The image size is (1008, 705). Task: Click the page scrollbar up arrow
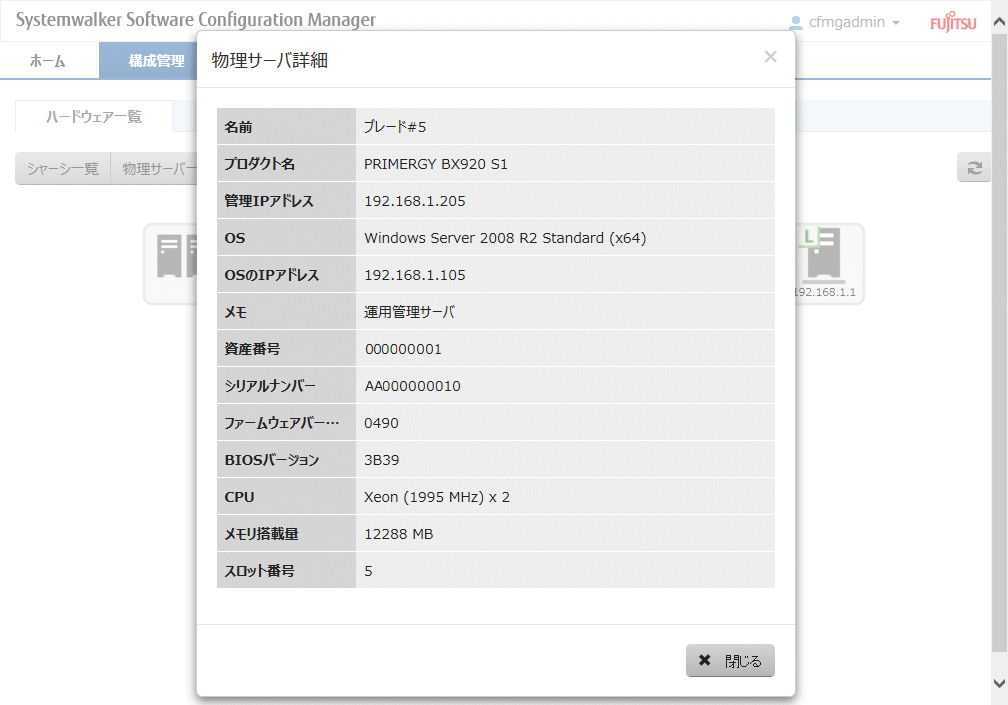999,22
